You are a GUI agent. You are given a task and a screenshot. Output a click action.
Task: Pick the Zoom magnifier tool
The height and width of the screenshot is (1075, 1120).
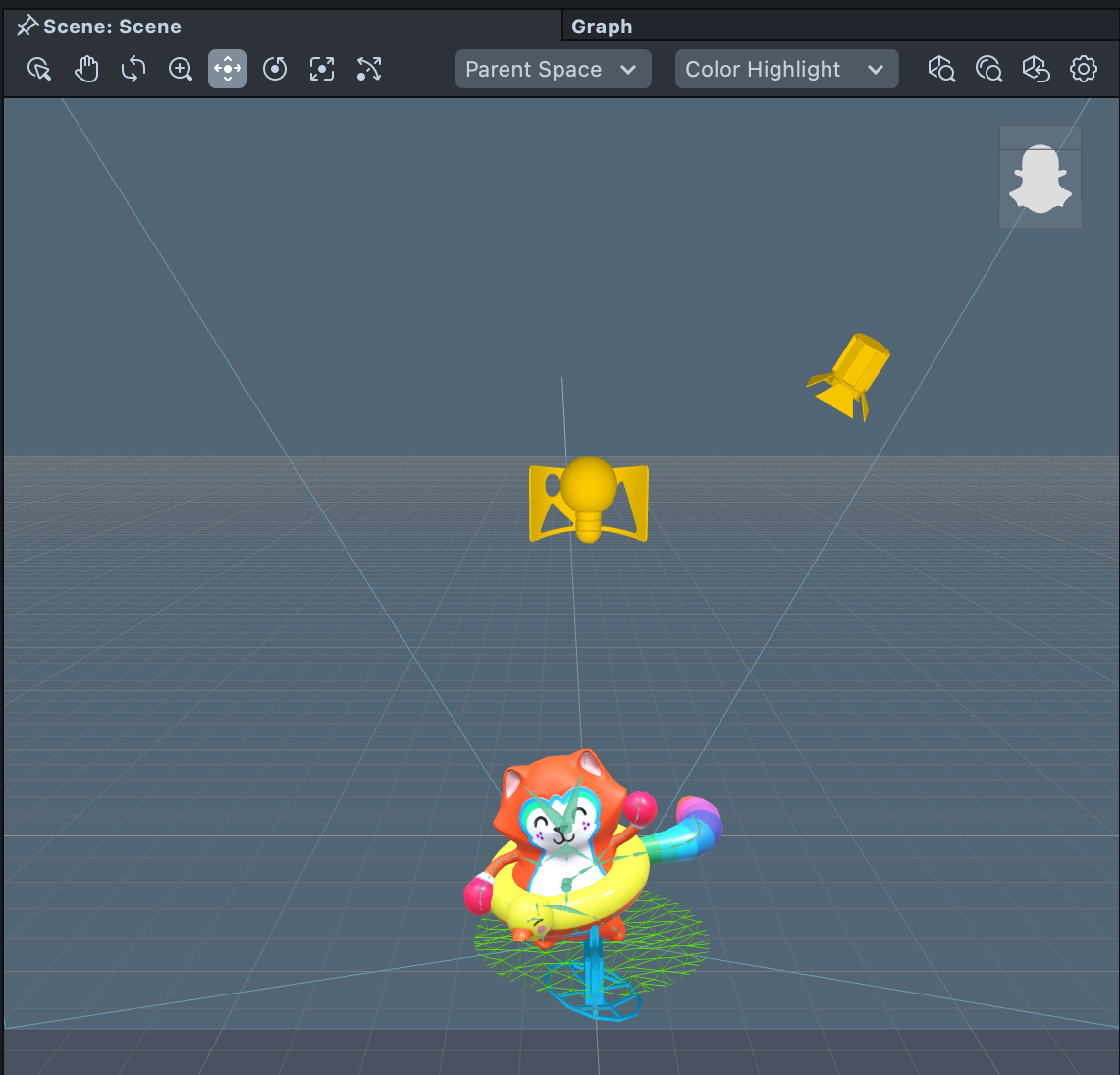point(181,69)
